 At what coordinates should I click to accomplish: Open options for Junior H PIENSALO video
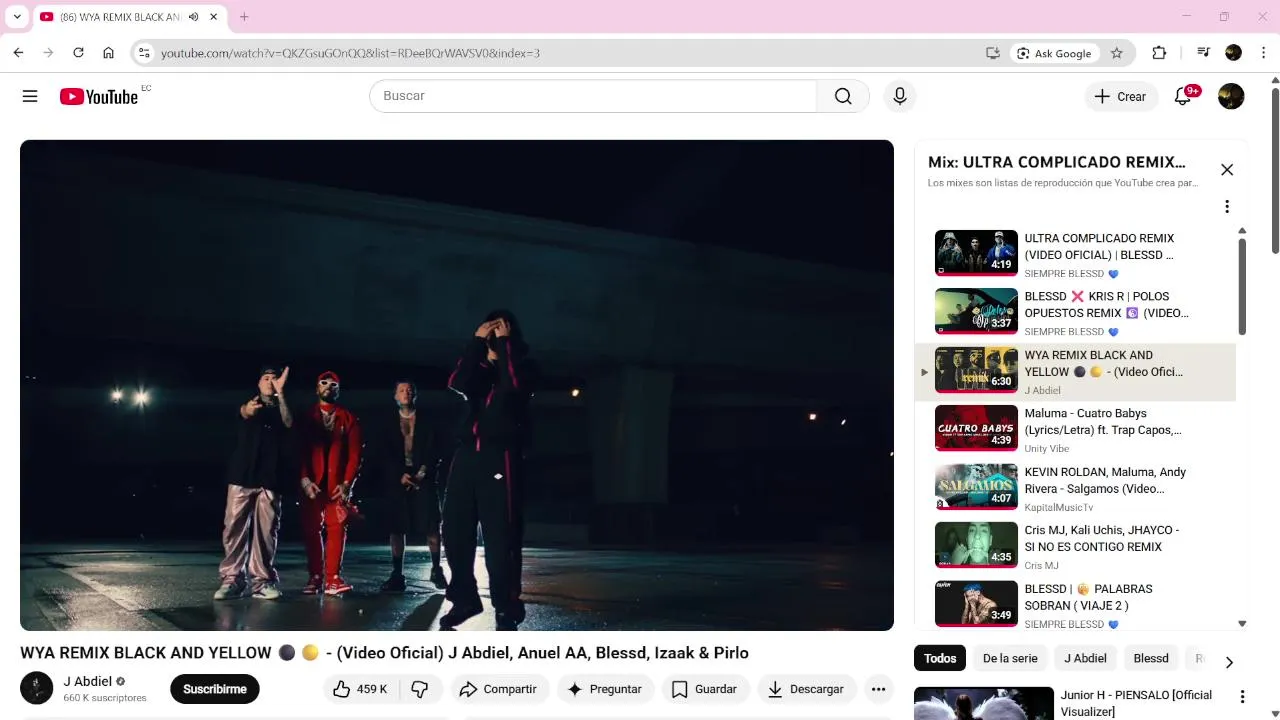pos(1243,697)
